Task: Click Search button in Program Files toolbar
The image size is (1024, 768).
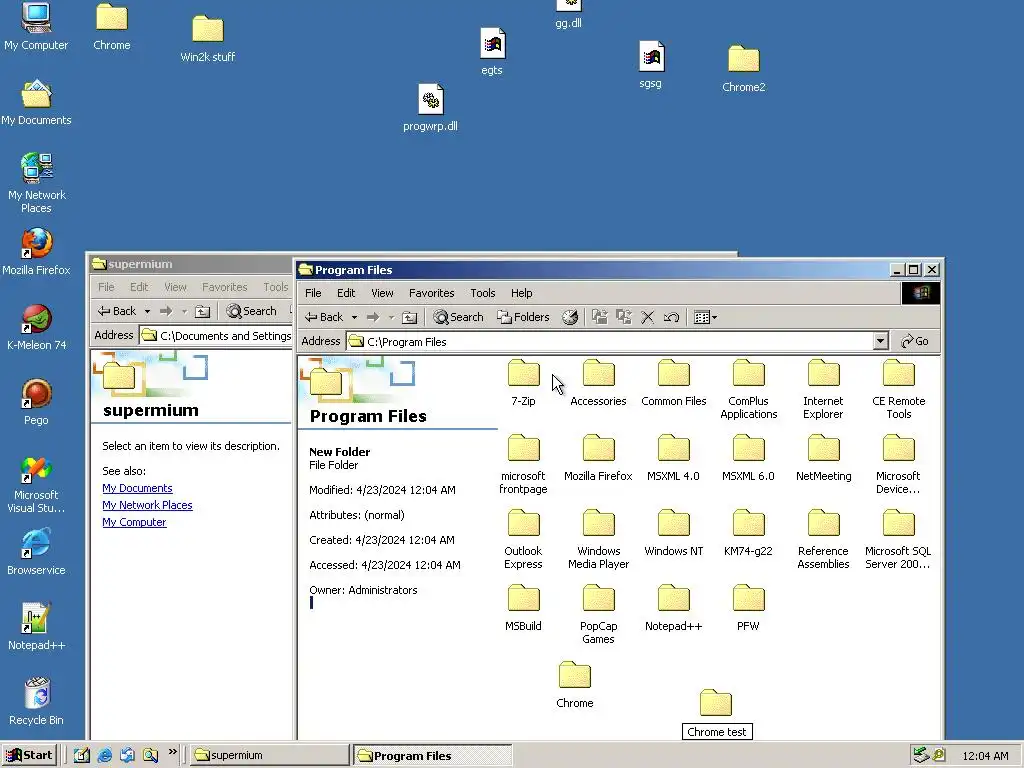Action: click(458, 317)
